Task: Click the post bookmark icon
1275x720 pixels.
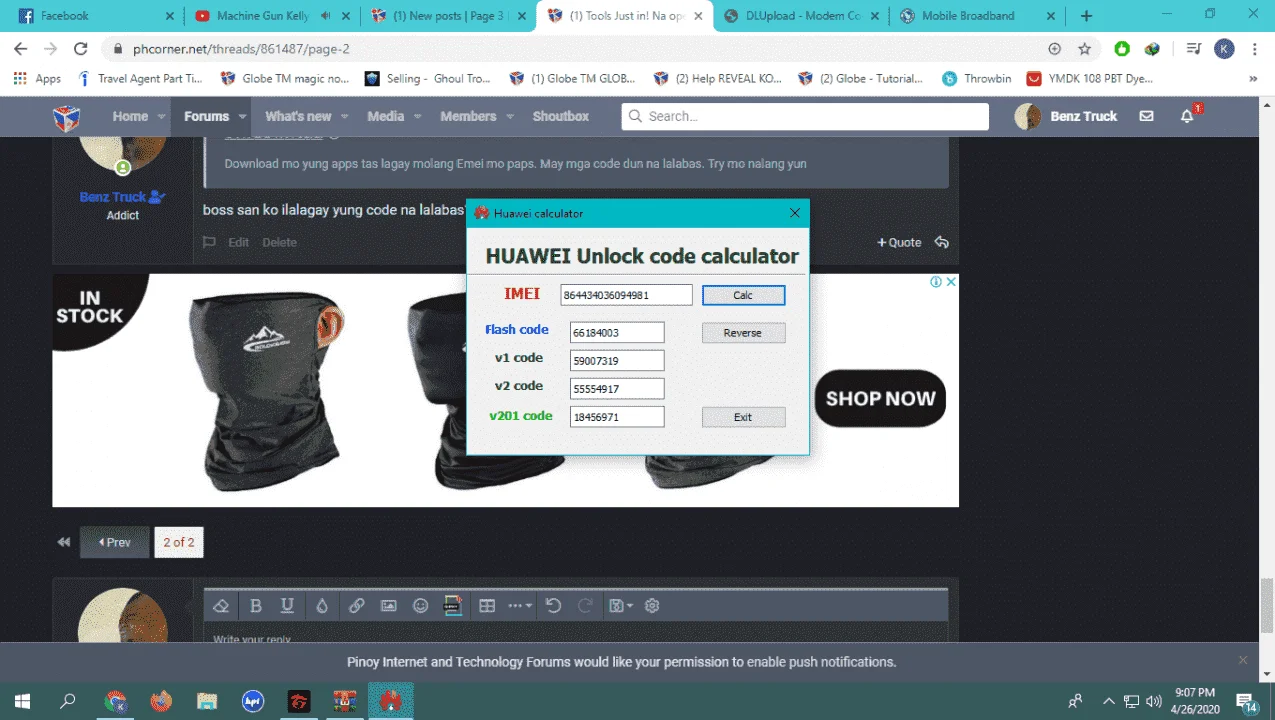Action: click(209, 242)
